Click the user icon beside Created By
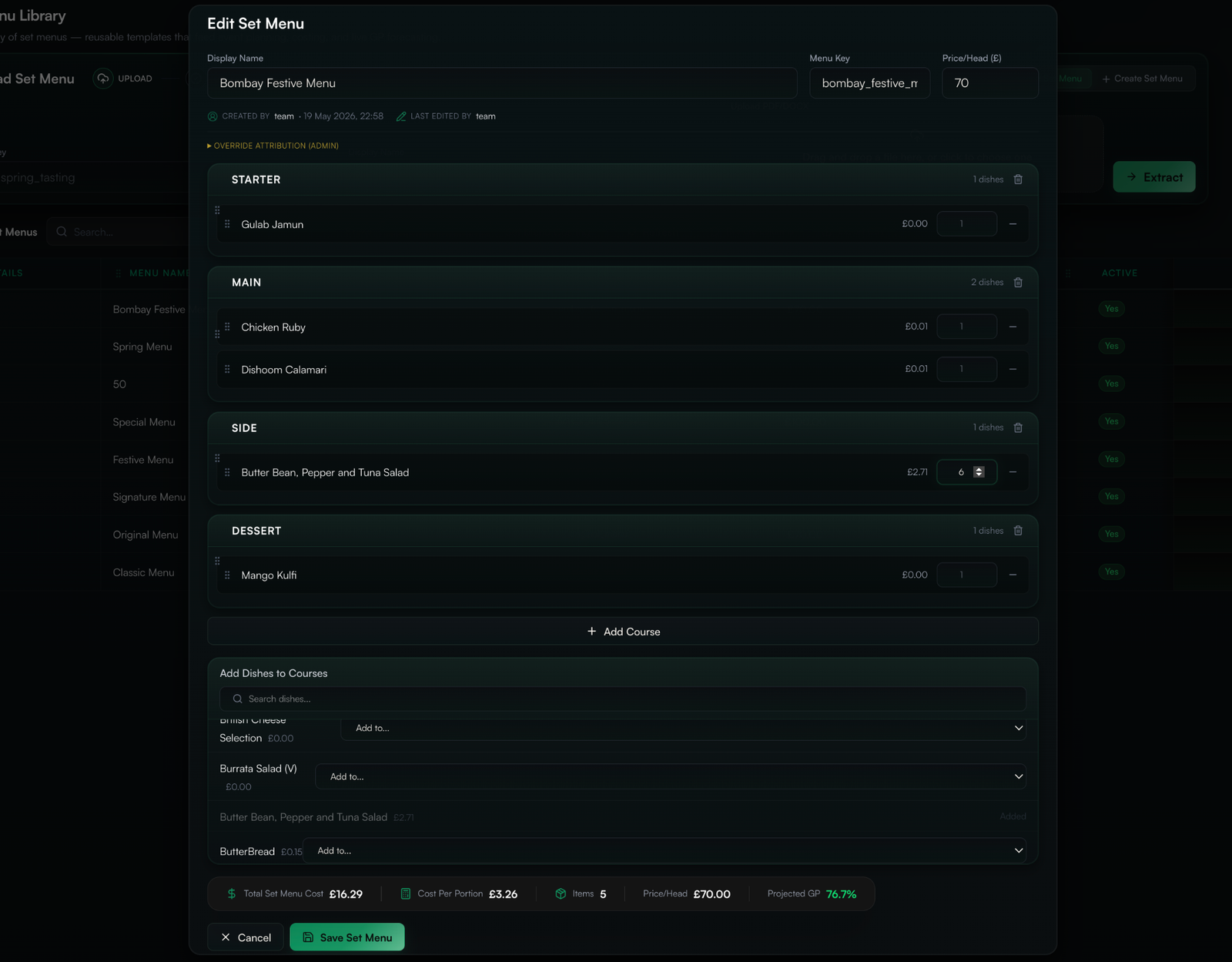This screenshot has height=962, width=1232. point(213,116)
